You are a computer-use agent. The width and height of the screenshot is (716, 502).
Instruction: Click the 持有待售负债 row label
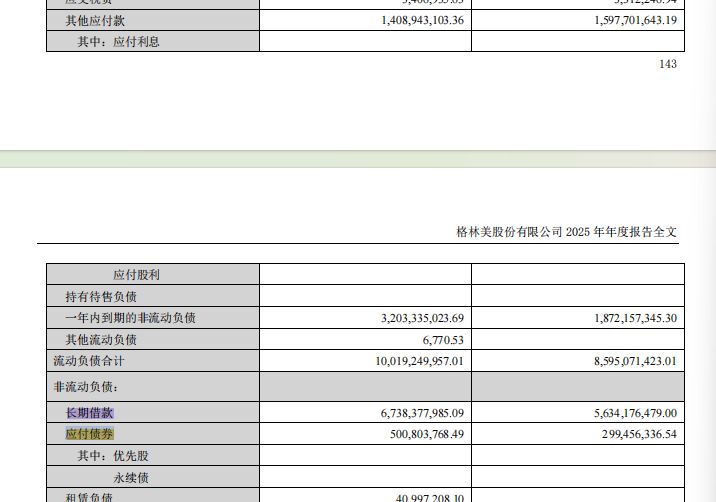[100, 297]
